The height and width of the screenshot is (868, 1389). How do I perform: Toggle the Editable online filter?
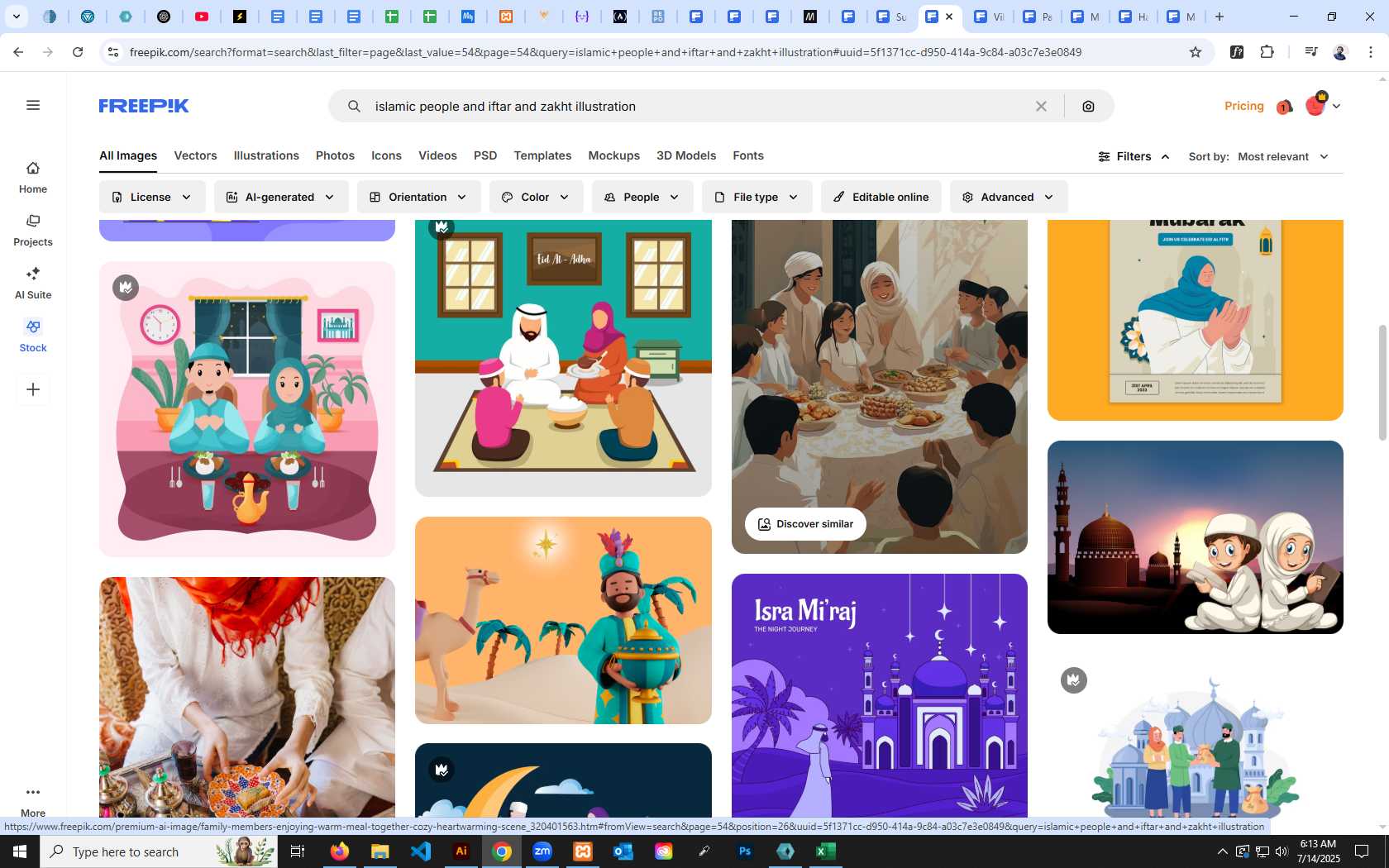pyautogui.click(x=881, y=197)
